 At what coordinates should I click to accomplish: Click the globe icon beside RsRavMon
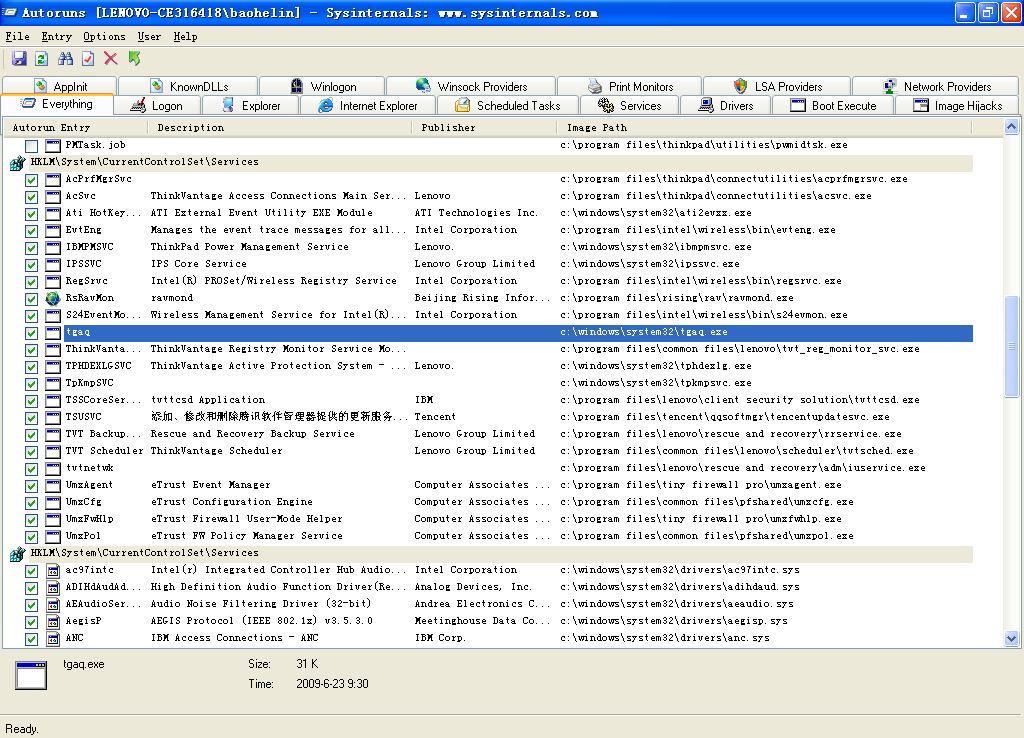click(x=53, y=298)
